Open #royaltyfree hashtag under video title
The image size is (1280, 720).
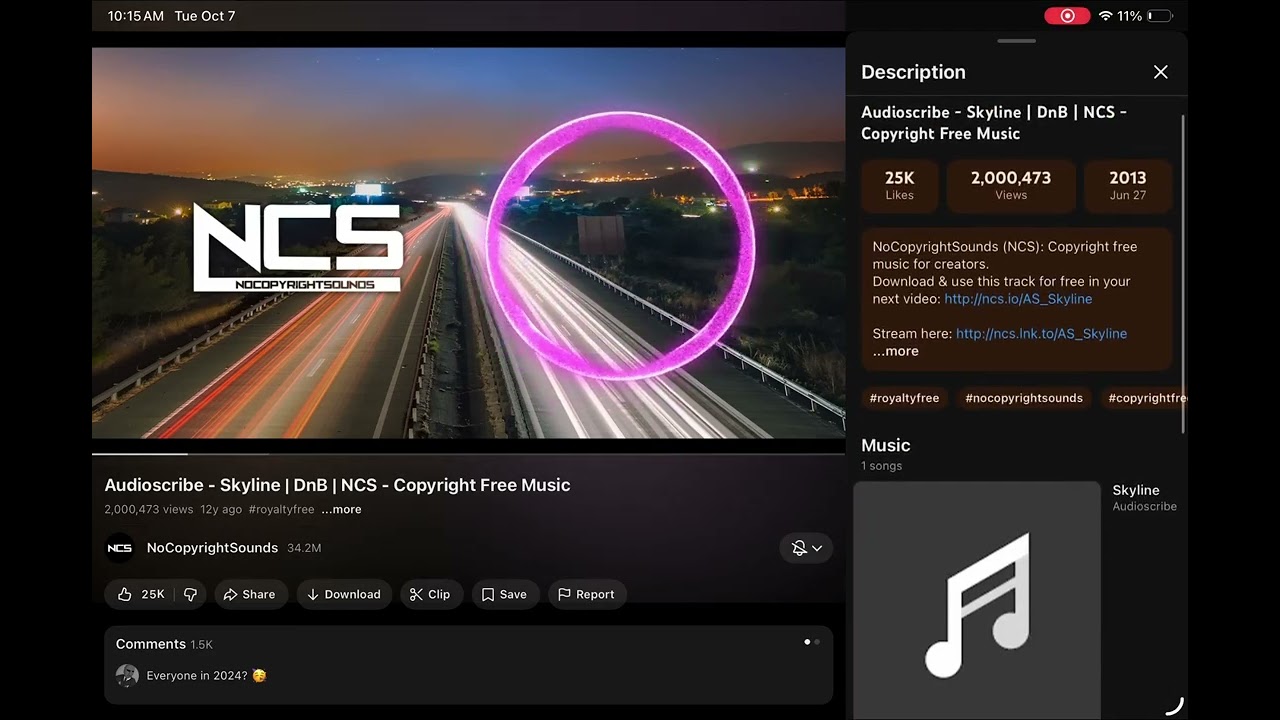tap(281, 510)
